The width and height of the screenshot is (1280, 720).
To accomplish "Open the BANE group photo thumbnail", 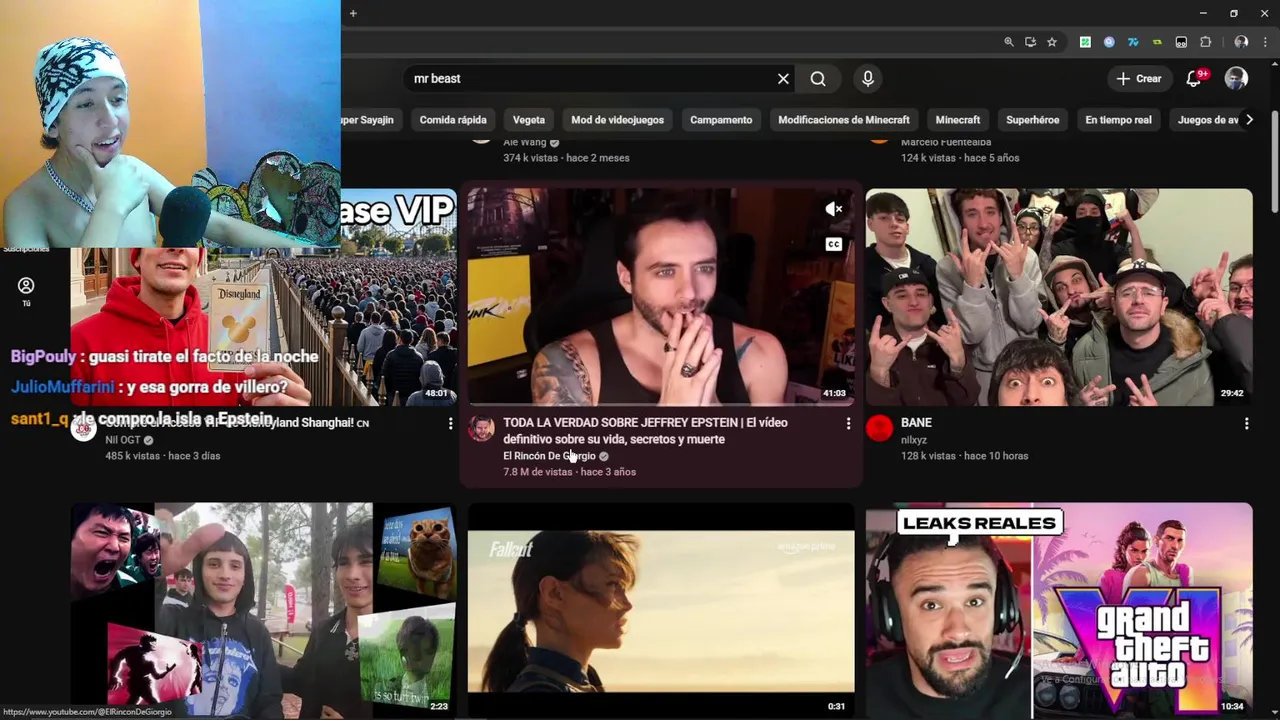I will tap(1059, 297).
